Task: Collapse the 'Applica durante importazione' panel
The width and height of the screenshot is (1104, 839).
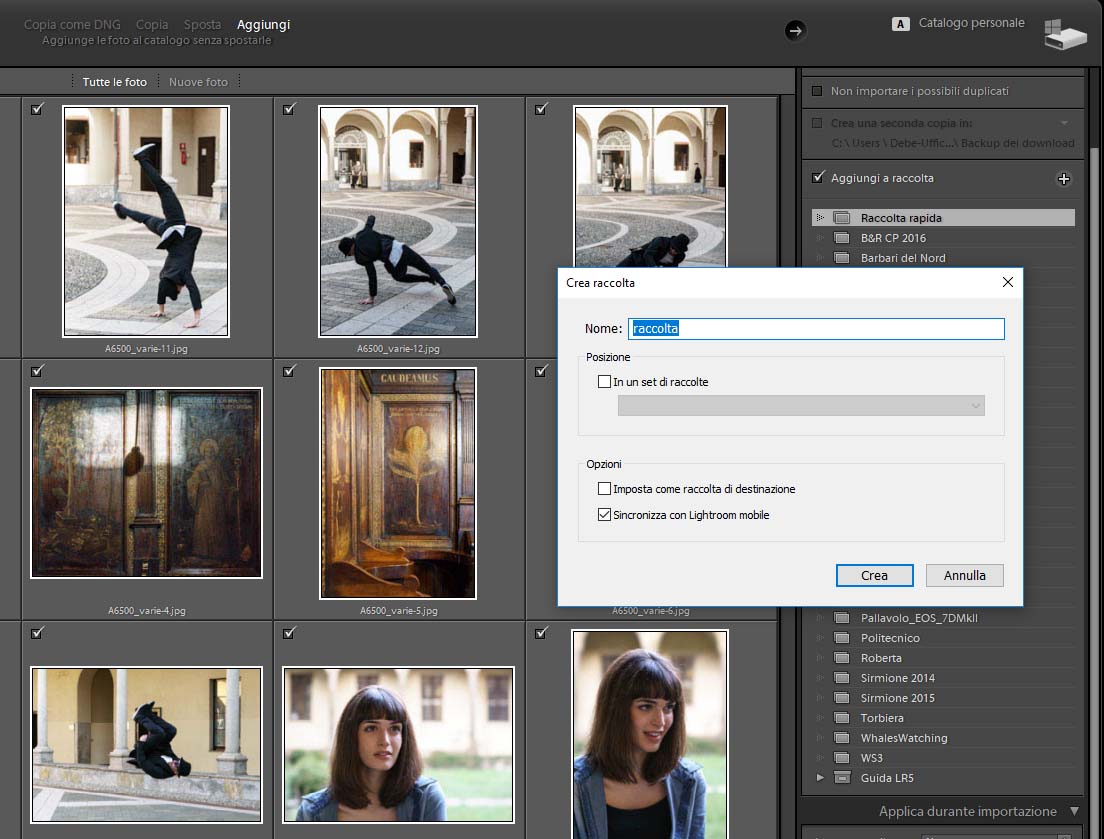Action: click(x=1074, y=811)
